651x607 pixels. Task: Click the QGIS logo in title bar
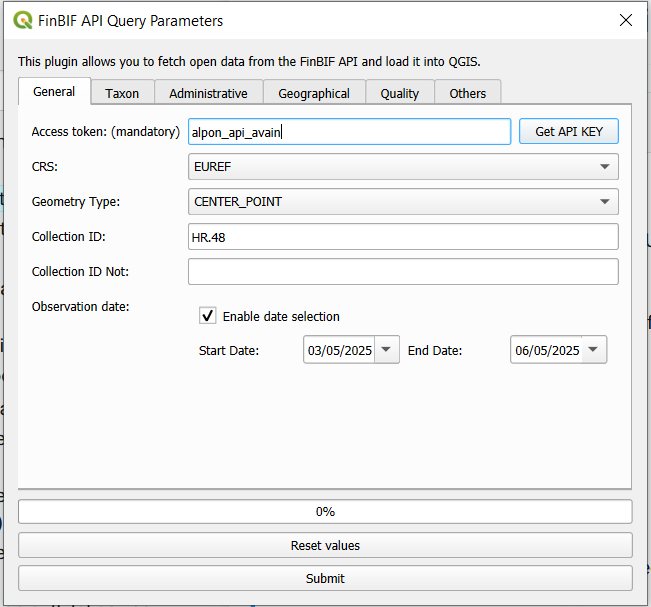coord(22,20)
